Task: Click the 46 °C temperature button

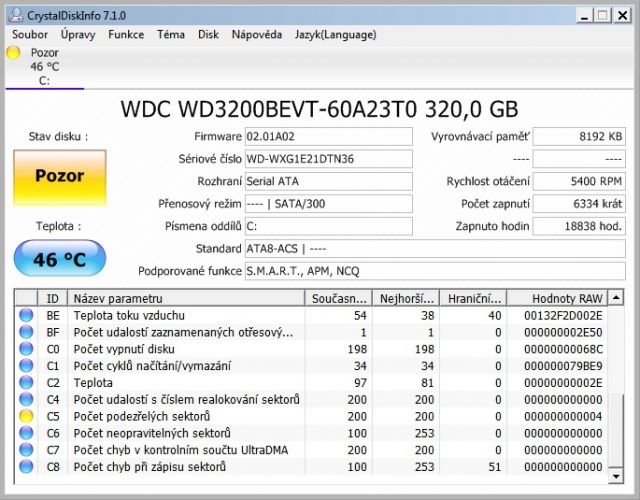Action: click(x=60, y=258)
